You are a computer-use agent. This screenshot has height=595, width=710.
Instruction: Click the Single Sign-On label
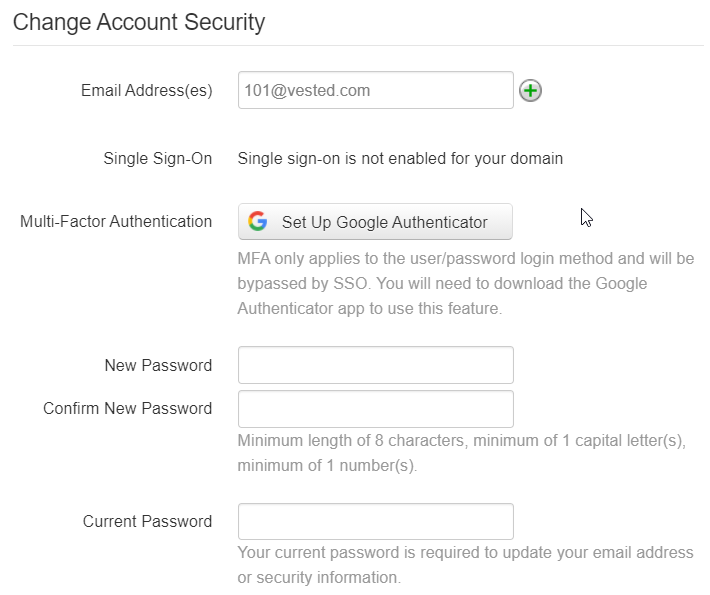click(157, 158)
